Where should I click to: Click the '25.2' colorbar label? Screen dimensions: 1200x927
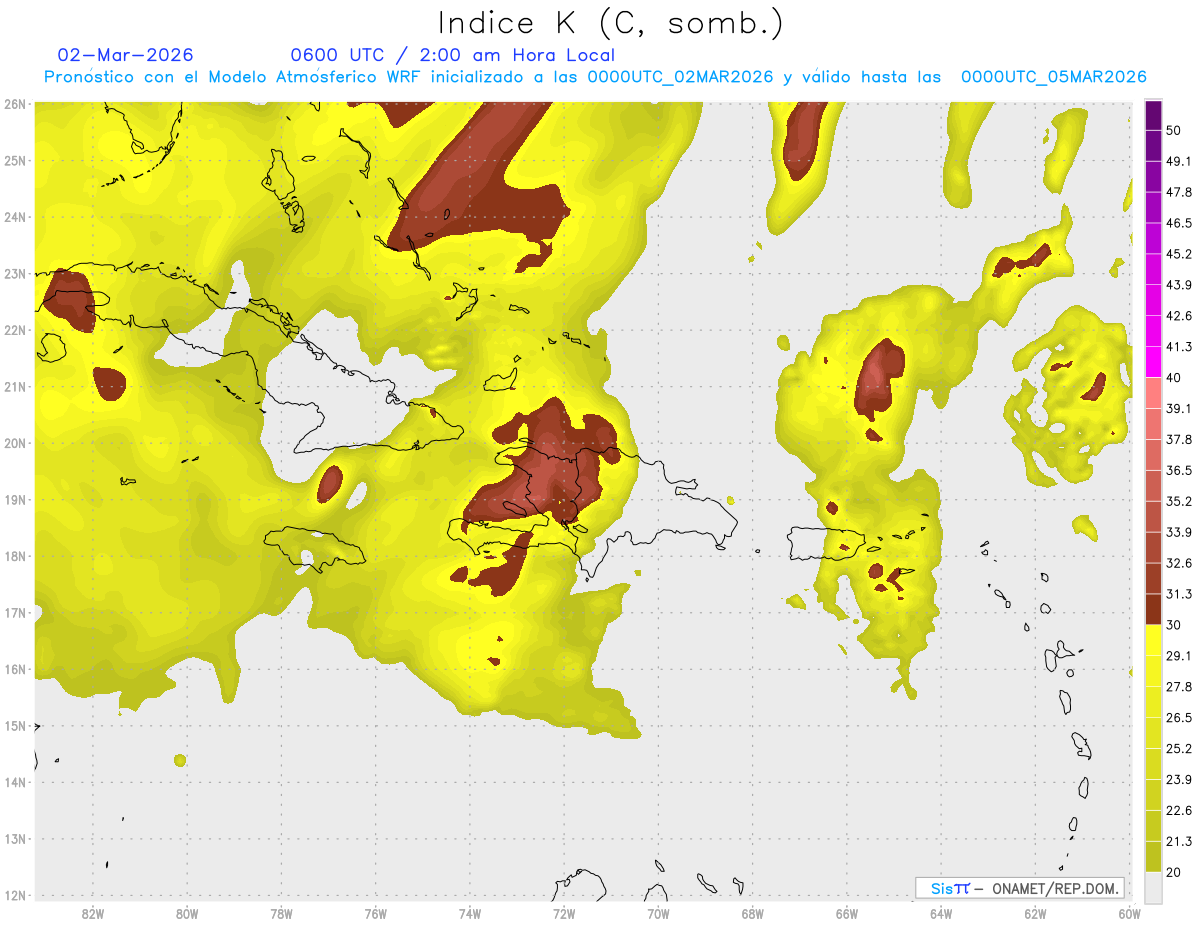[1179, 748]
